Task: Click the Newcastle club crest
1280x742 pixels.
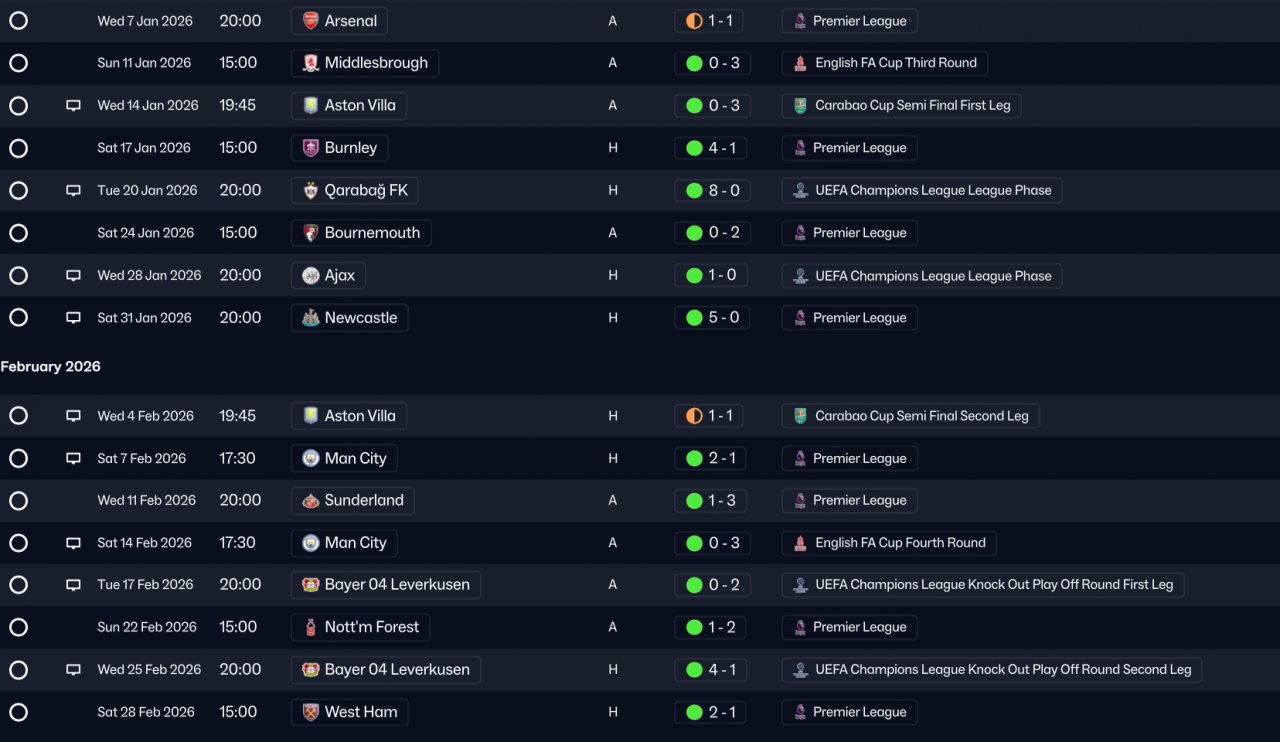Action: [311, 318]
